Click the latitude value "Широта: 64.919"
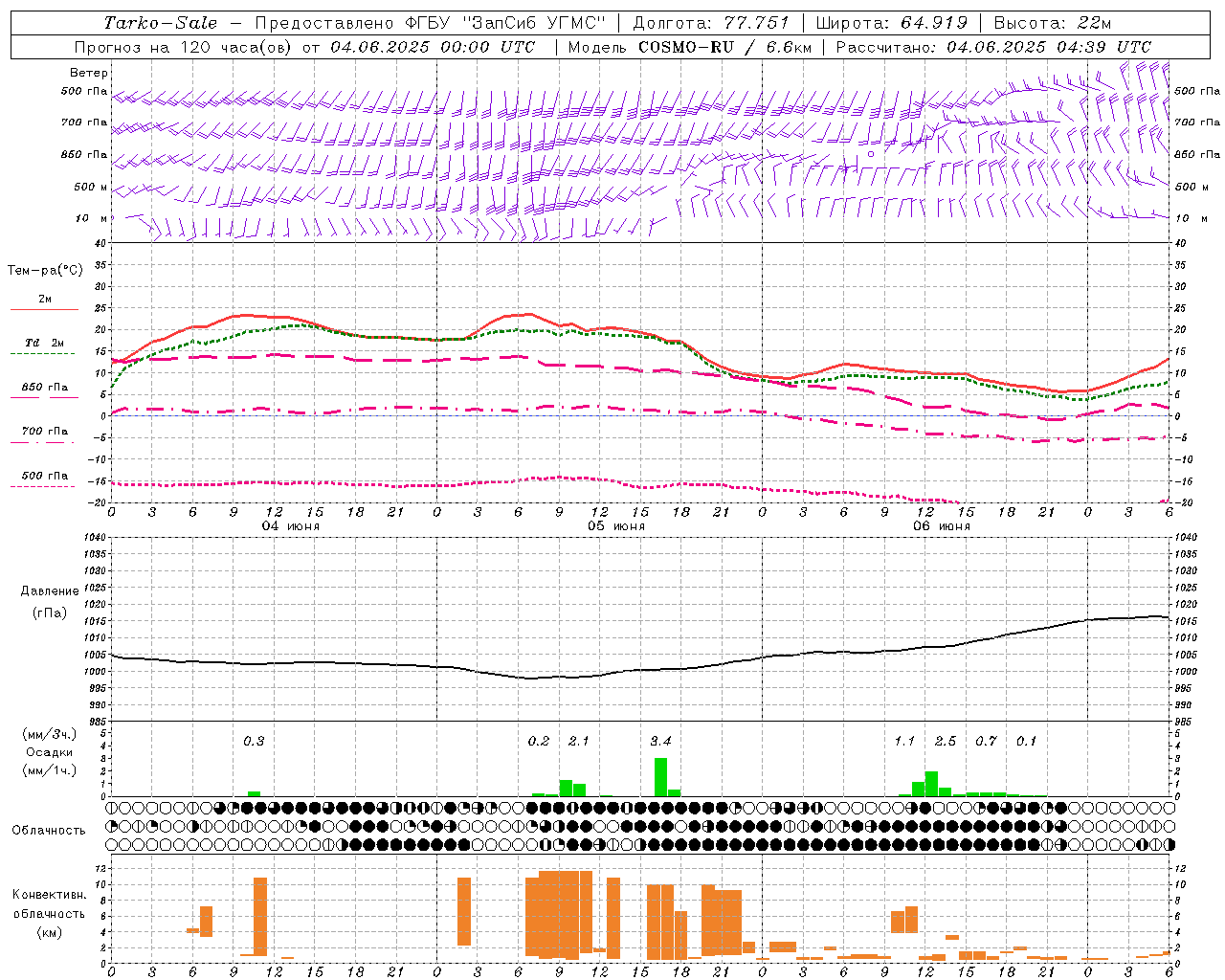1225x980 pixels. 891,23
